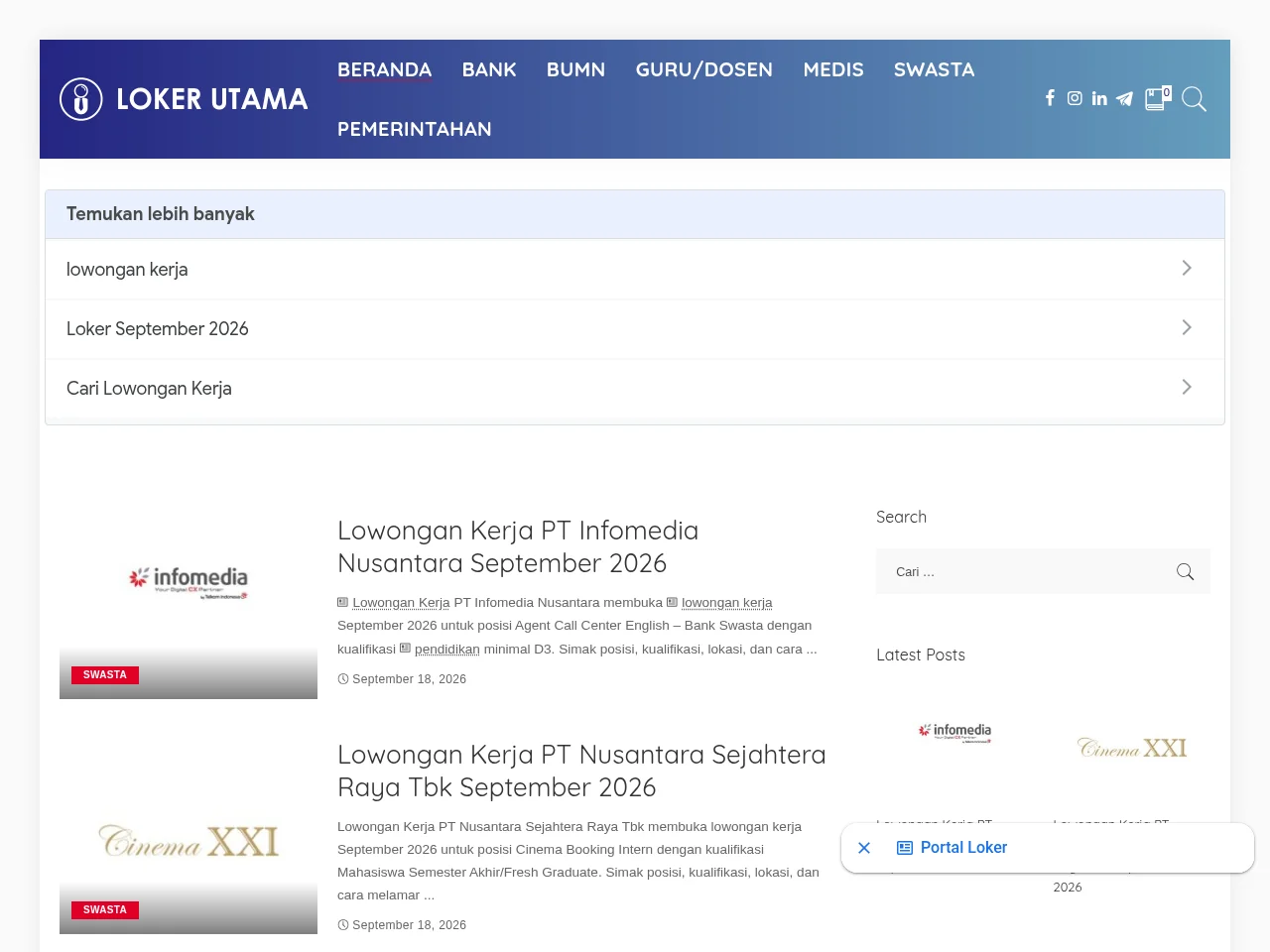Open article 'PT Nusantara Sejahtera Raya Tbk'
1270x952 pixels.
(581, 771)
